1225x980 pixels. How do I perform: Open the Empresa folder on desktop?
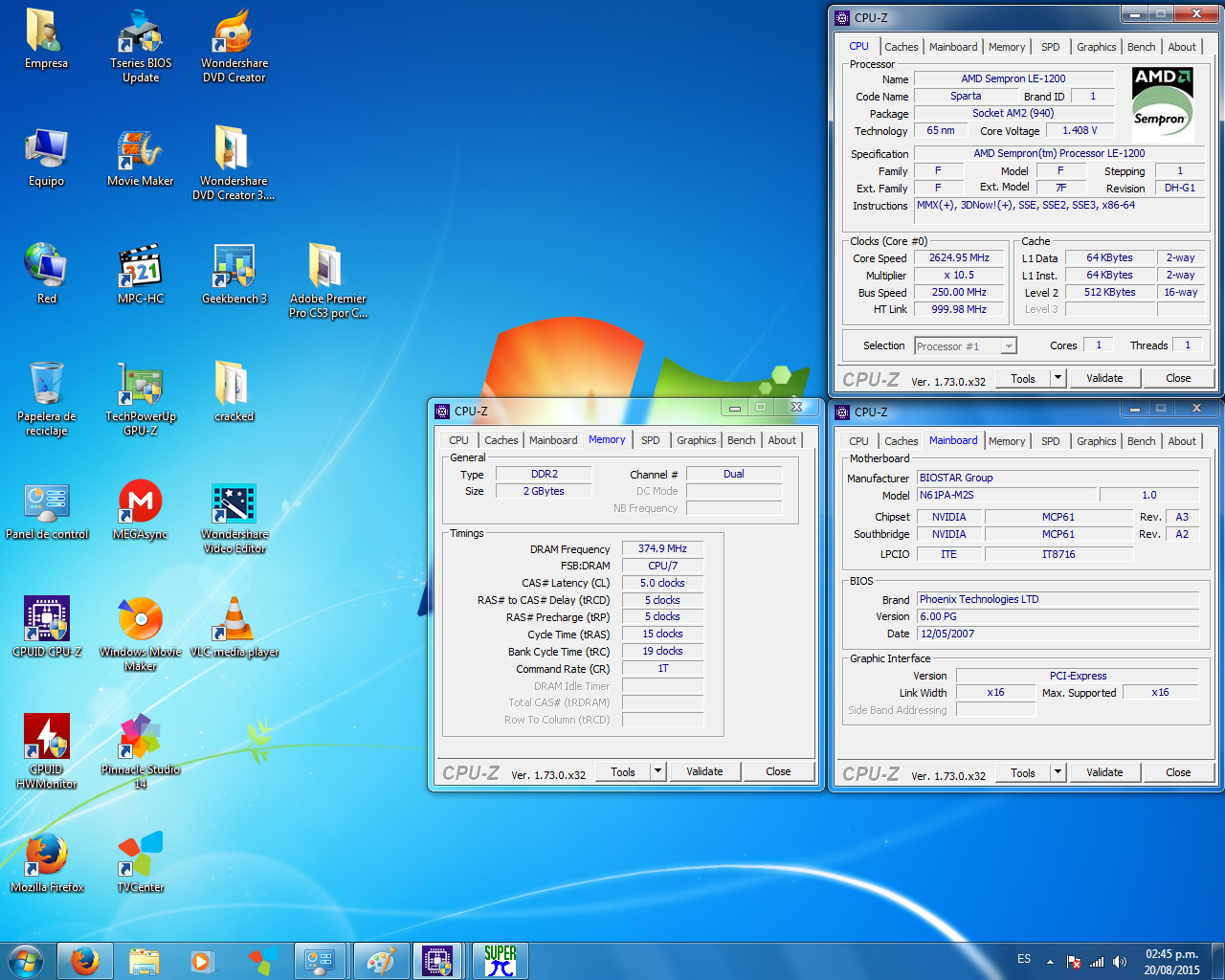click(x=46, y=38)
